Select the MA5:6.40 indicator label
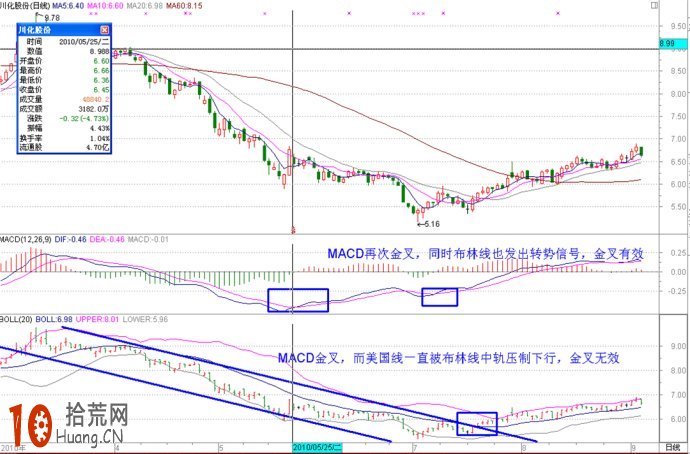Image resolution: width=690 pixels, height=454 pixels. (68, 6)
